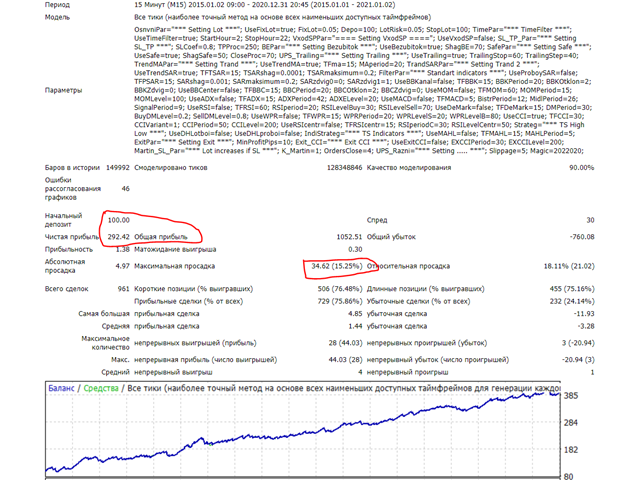Click the 'Баланс' chart legend label
This screenshot has width=640, height=480.
(x=61, y=388)
